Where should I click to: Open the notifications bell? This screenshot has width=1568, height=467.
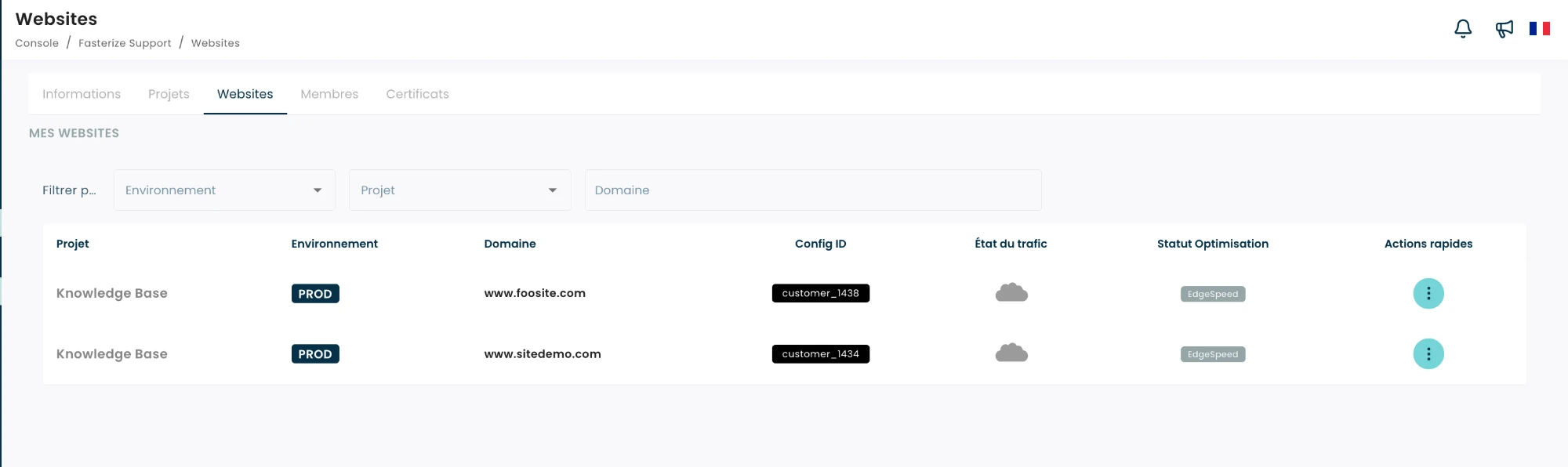point(1463,29)
